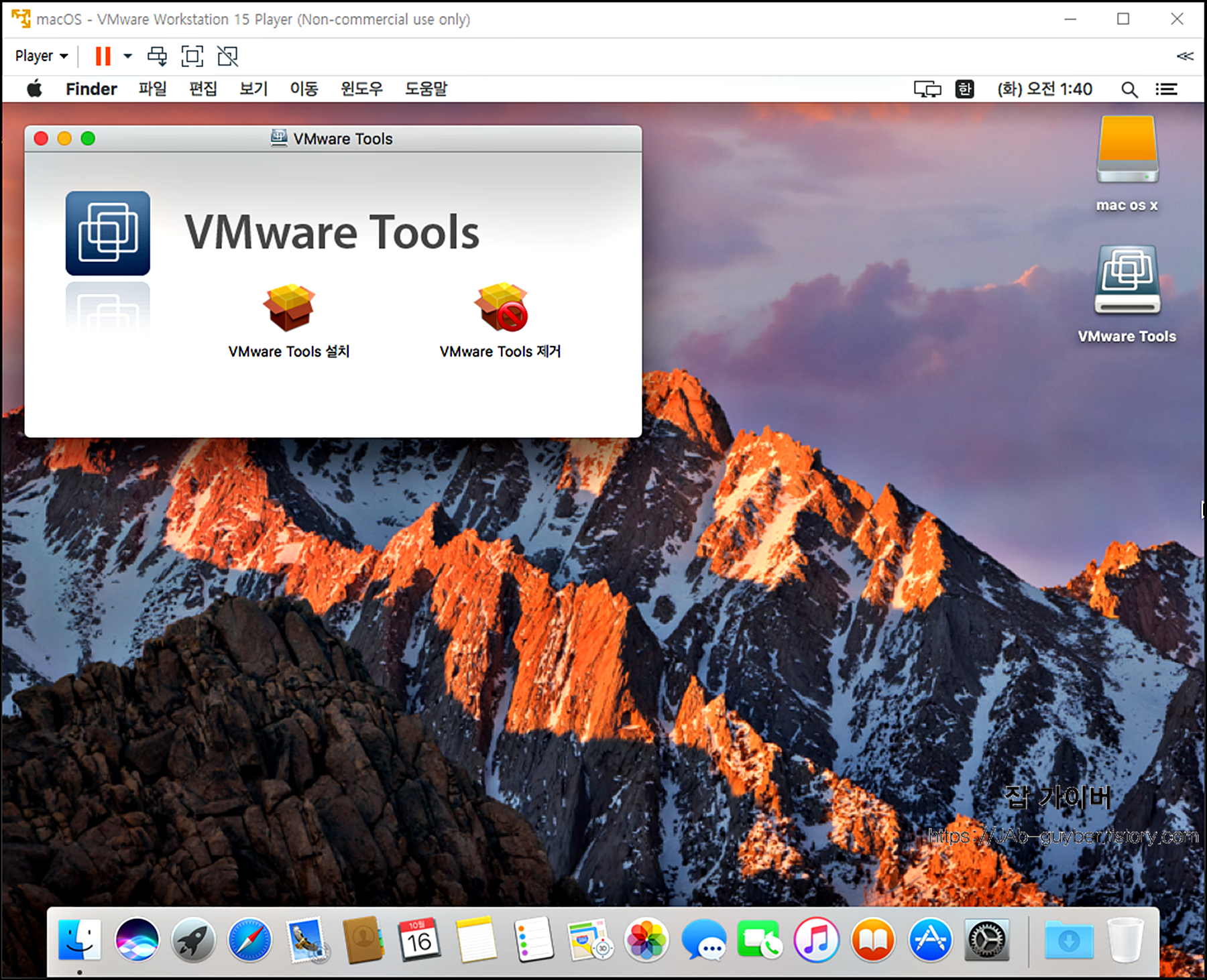
Task: Open Notification Center list icon
Action: [1166, 89]
